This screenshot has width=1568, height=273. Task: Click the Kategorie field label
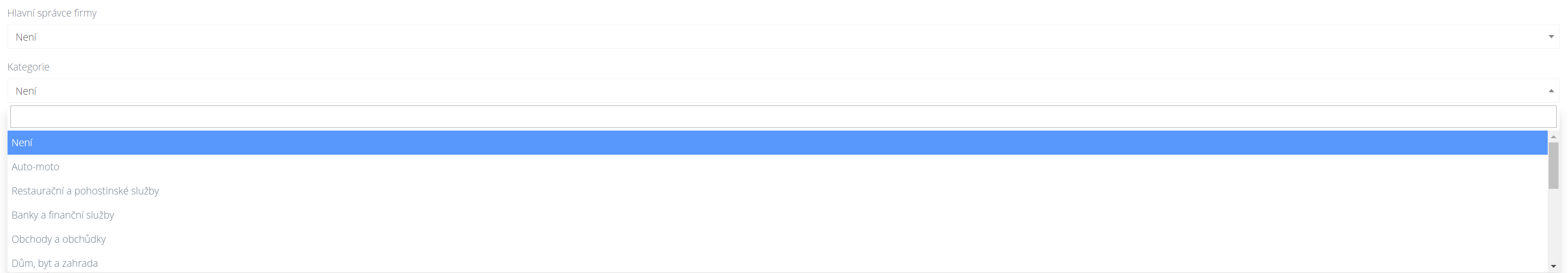pyautogui.click(x=28, y=67)
